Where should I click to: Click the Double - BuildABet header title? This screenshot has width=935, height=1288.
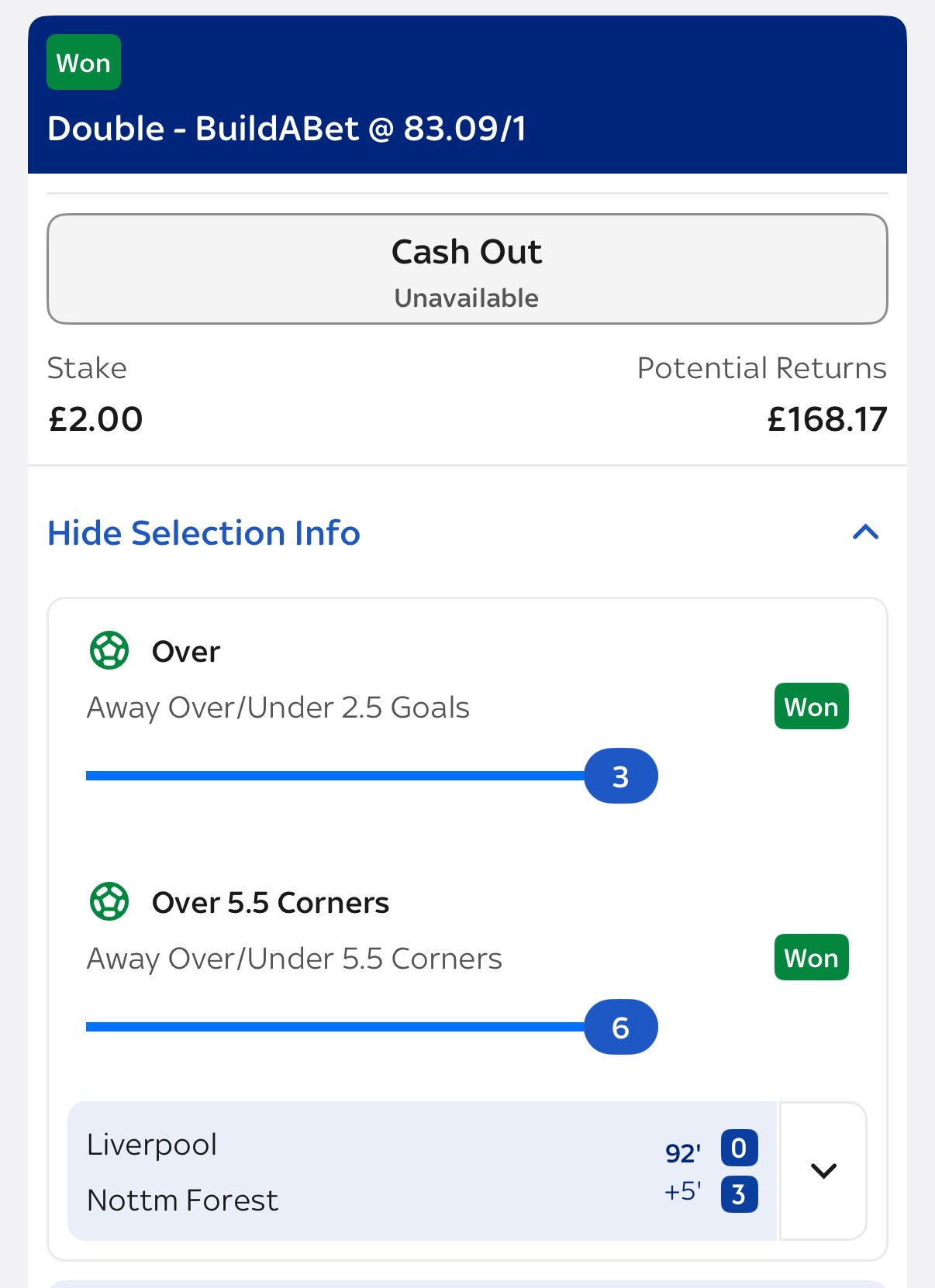[x=287, y=129]
